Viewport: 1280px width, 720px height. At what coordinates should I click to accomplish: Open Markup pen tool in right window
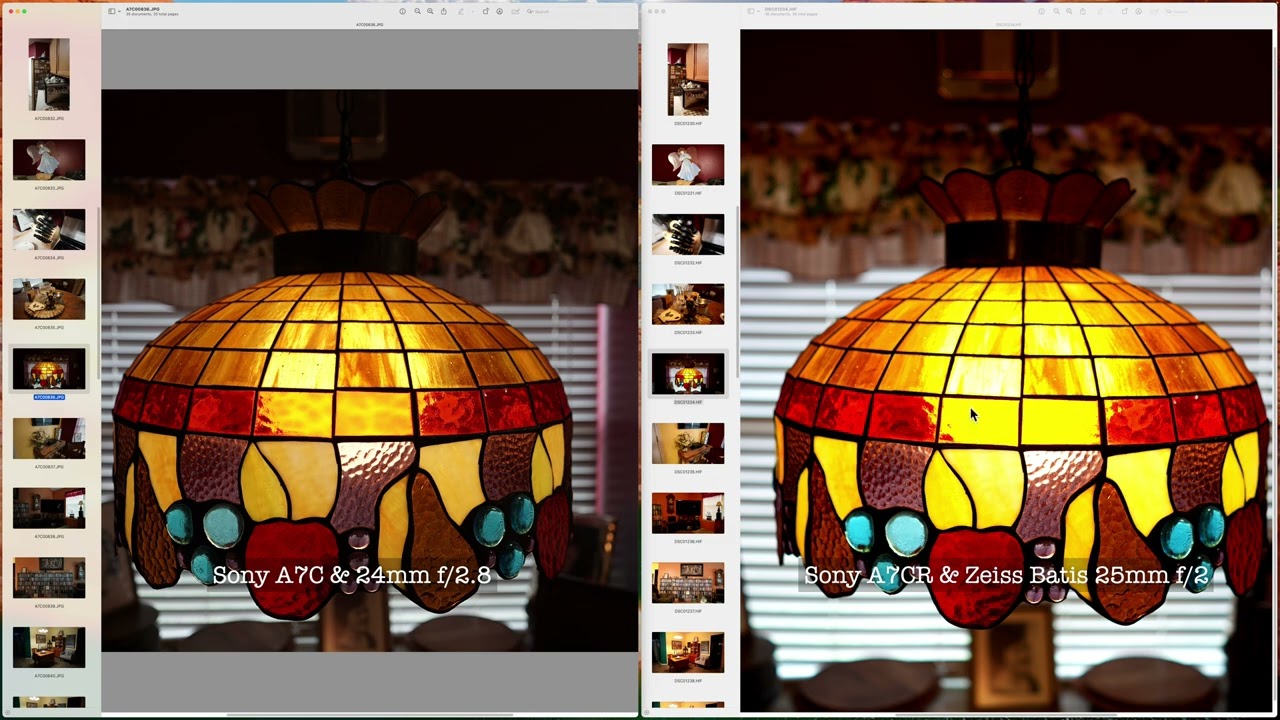click(1099, 11)
